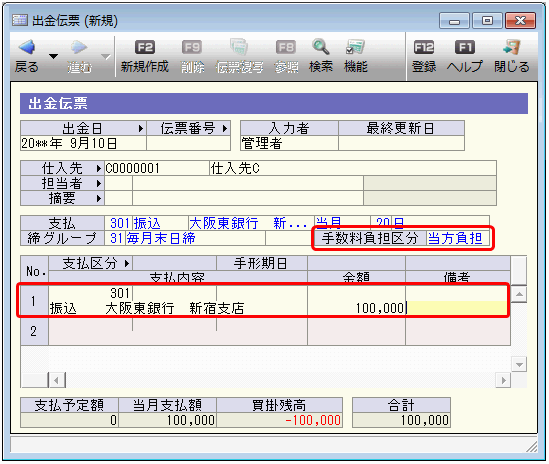Open the 機能 functions icon
Viewport: 549px width, 464px height.
355,47
